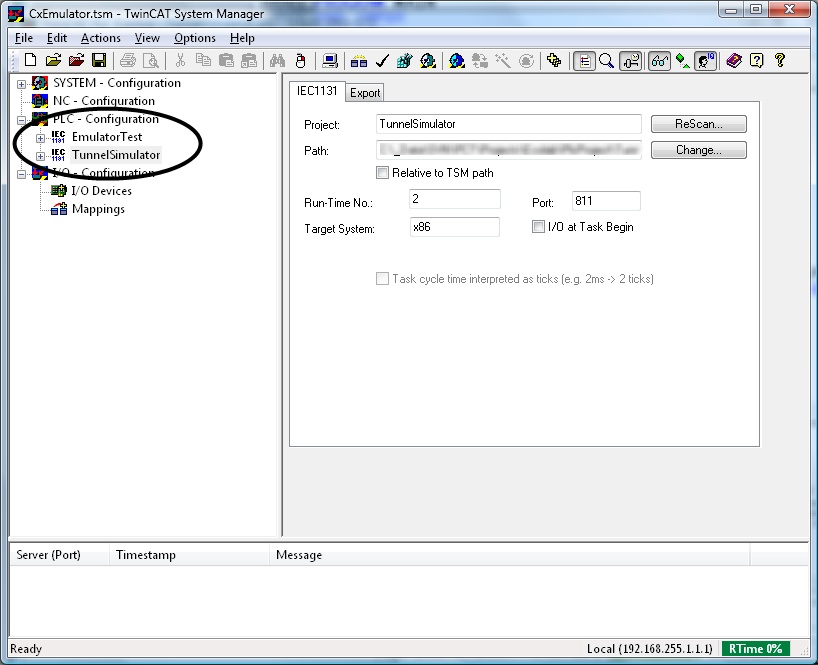
Task: Click the Project name field
Action: point(509,124)
